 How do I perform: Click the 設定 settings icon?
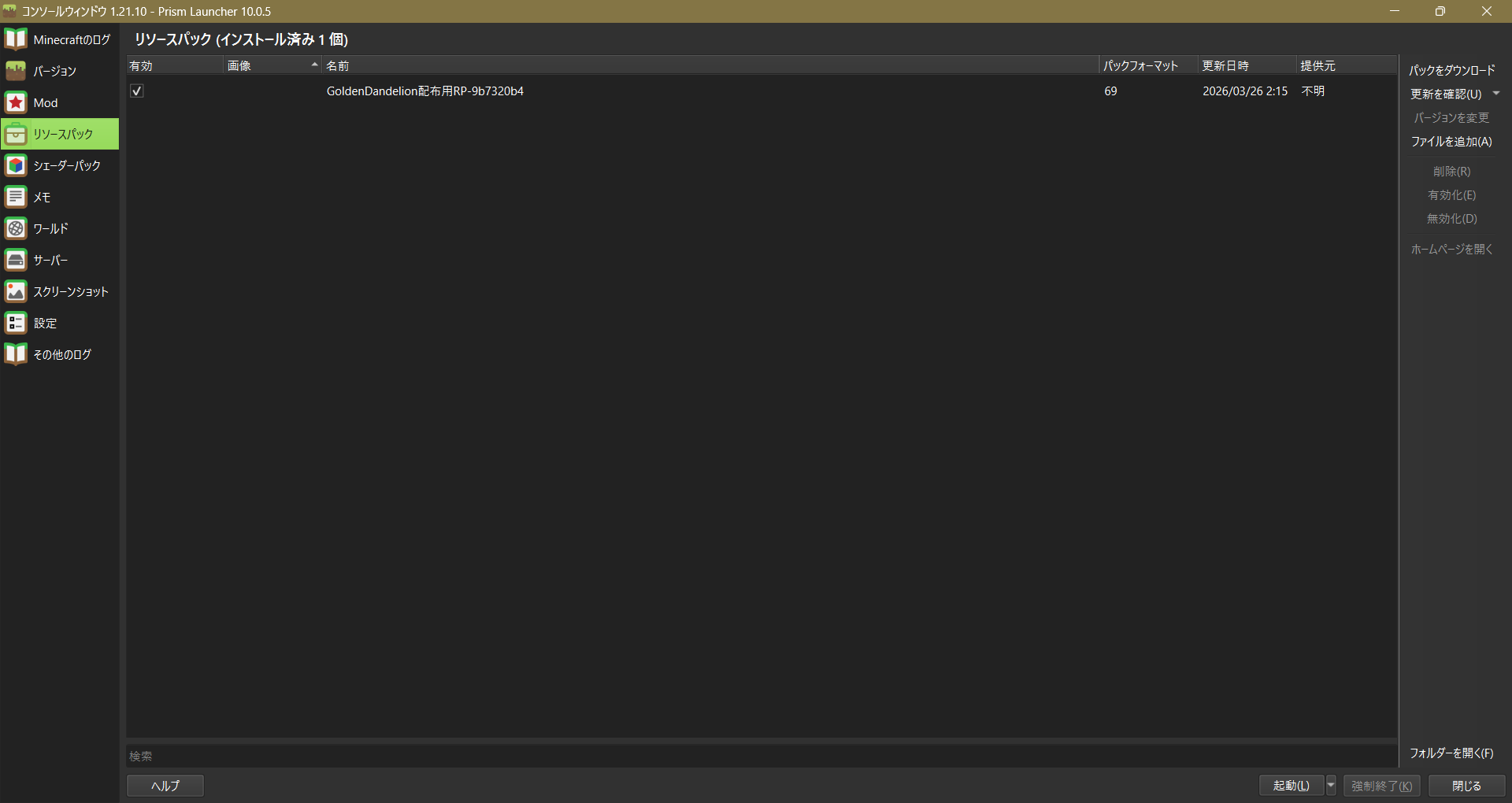click(x=16, y=323)
